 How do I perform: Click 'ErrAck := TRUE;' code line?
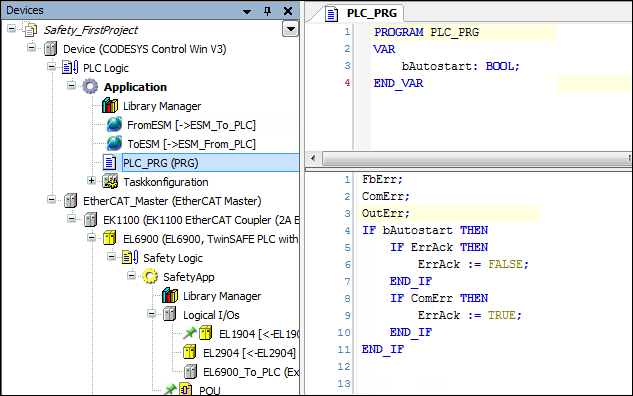pyautogui.click(x=470, y=315)
